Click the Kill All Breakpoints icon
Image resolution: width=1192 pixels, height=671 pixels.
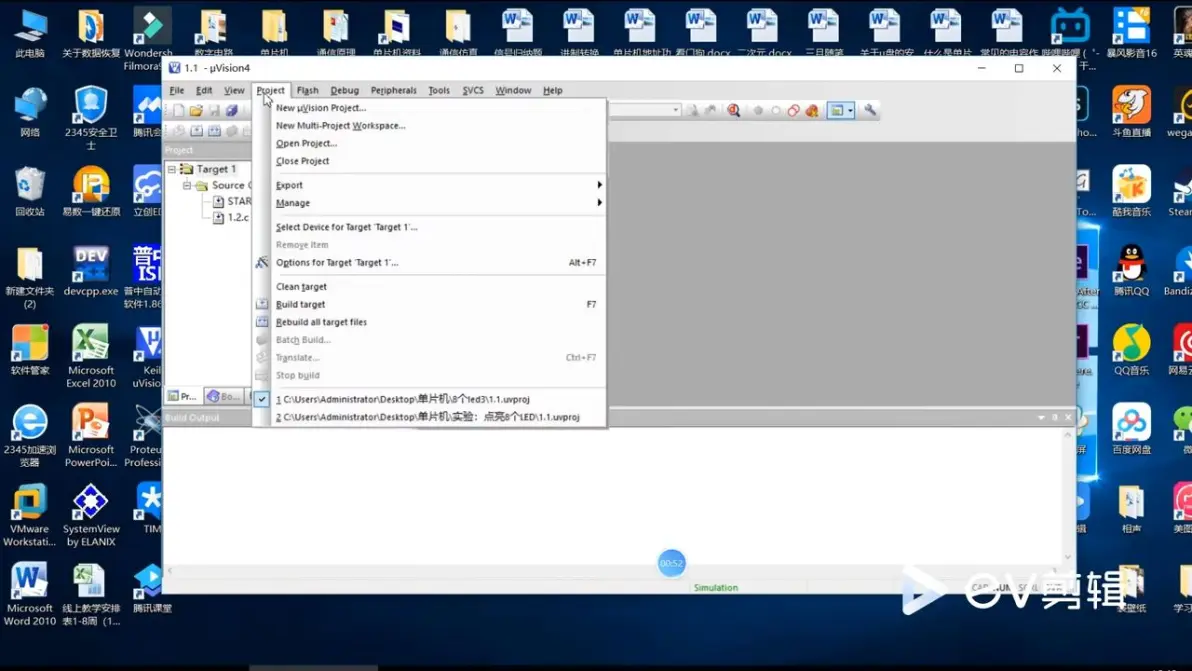point(812,111)
